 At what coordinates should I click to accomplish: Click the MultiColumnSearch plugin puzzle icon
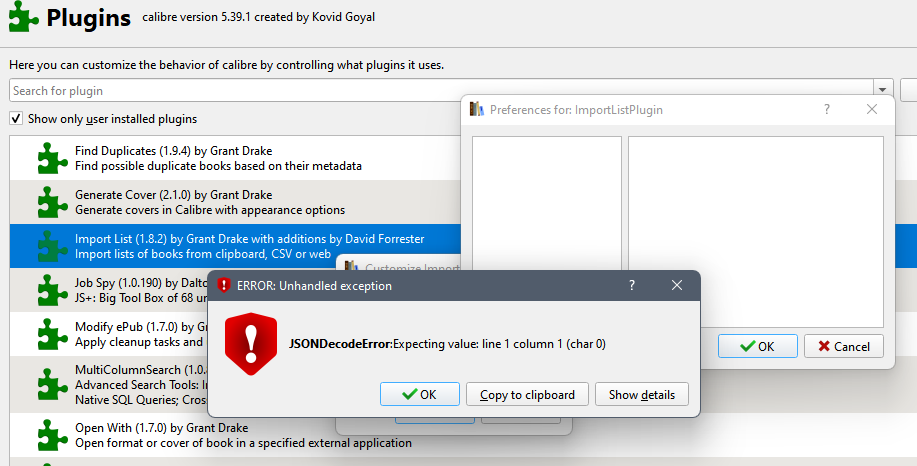pyautogui.click(x=53, y=384)
